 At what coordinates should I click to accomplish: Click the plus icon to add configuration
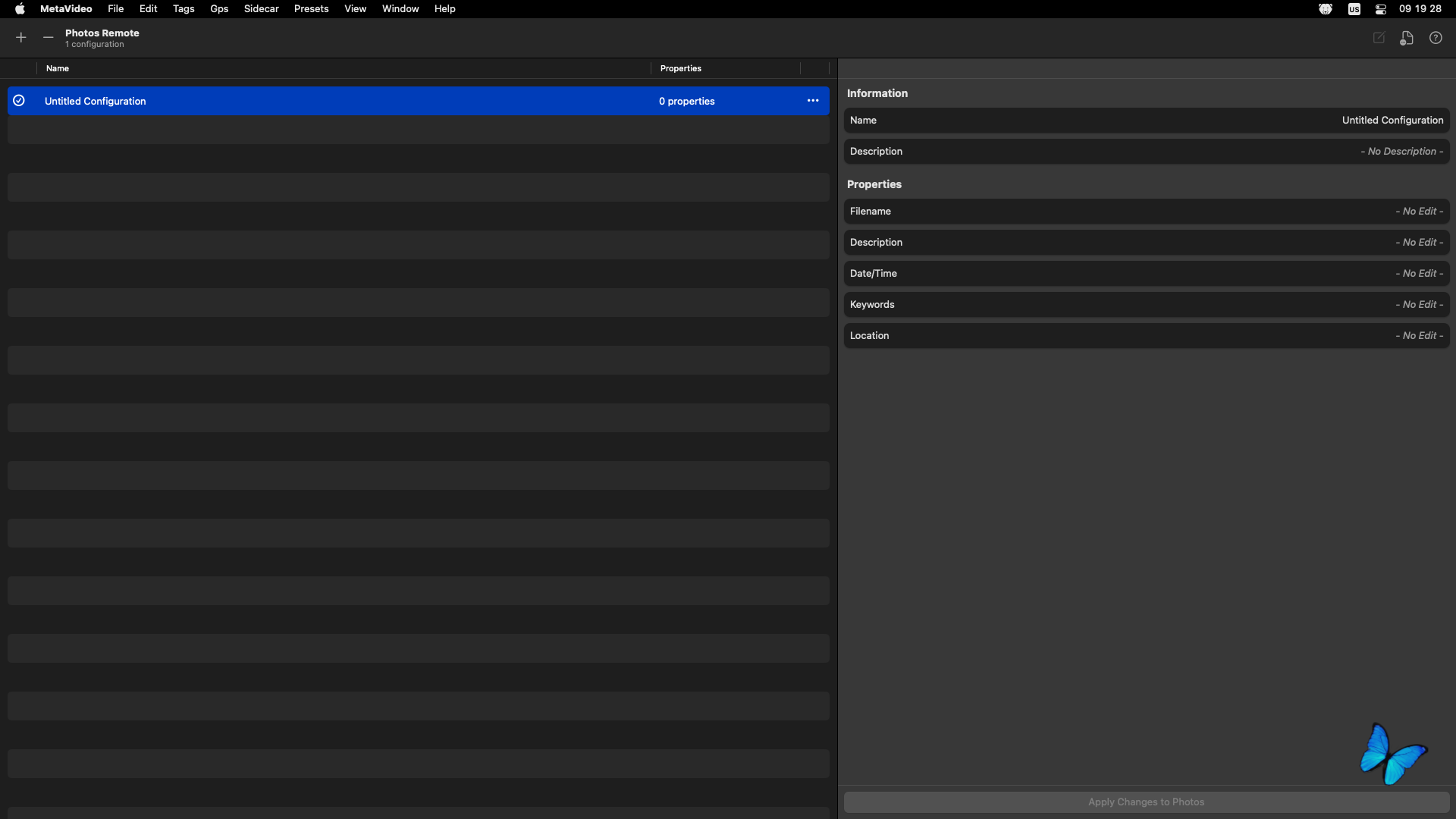pyautogui.click(x=21, y=37)
